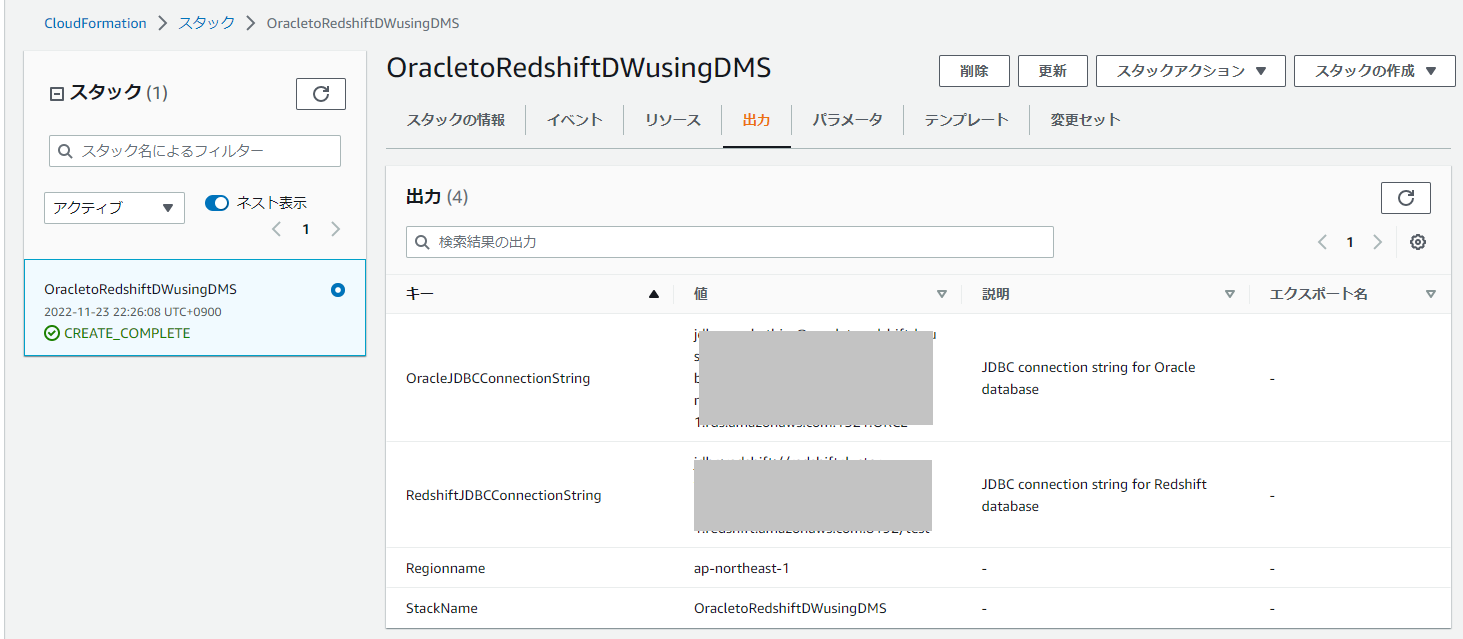
Task: Select the OracletoRedshiftDWusingDMS stack card
Action: tap(195, 308)
